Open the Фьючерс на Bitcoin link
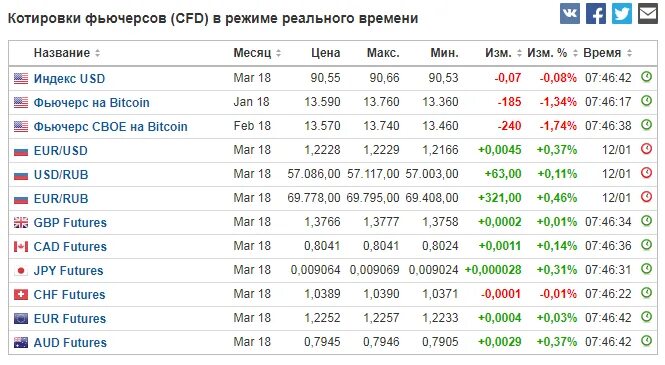 coord(92,103)
